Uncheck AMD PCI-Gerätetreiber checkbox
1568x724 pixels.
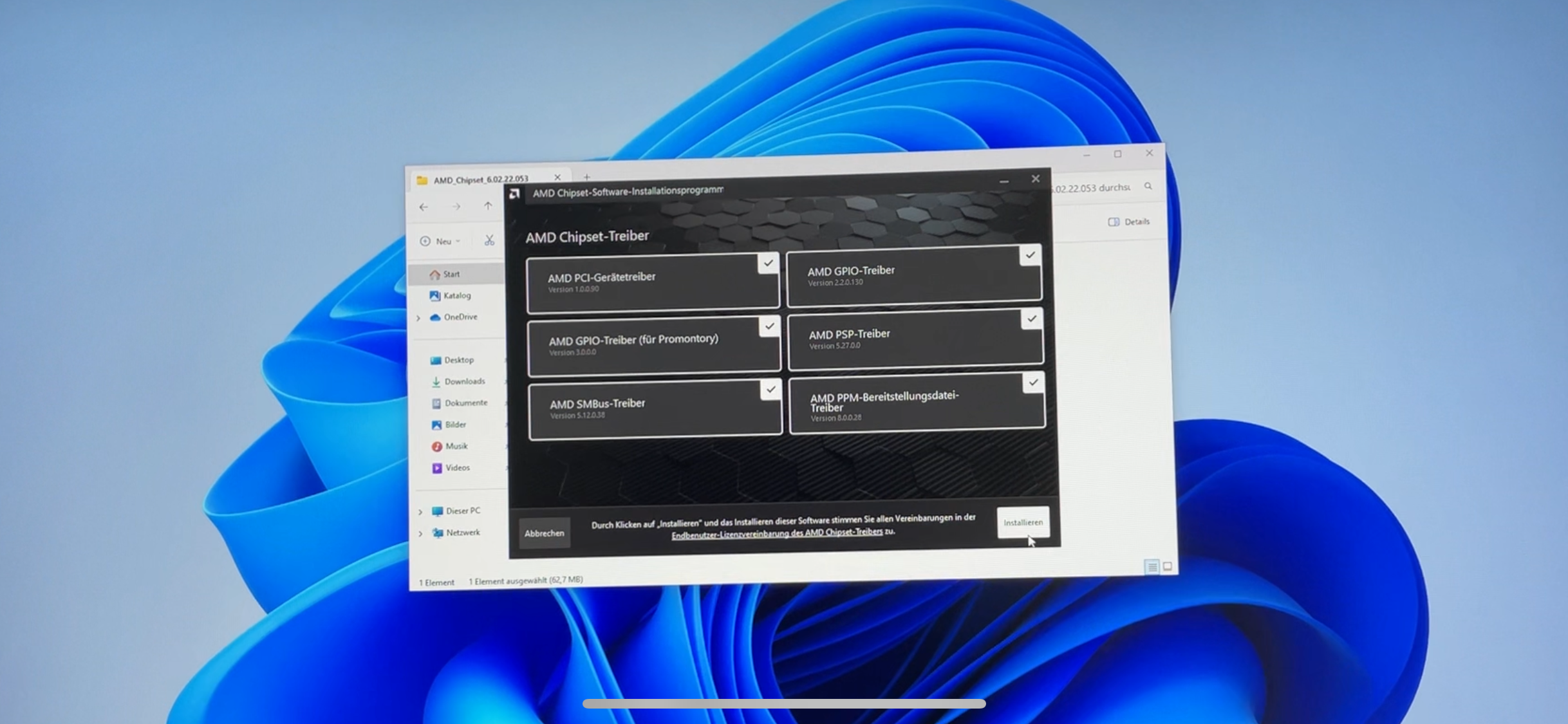(x=768, y=263)
